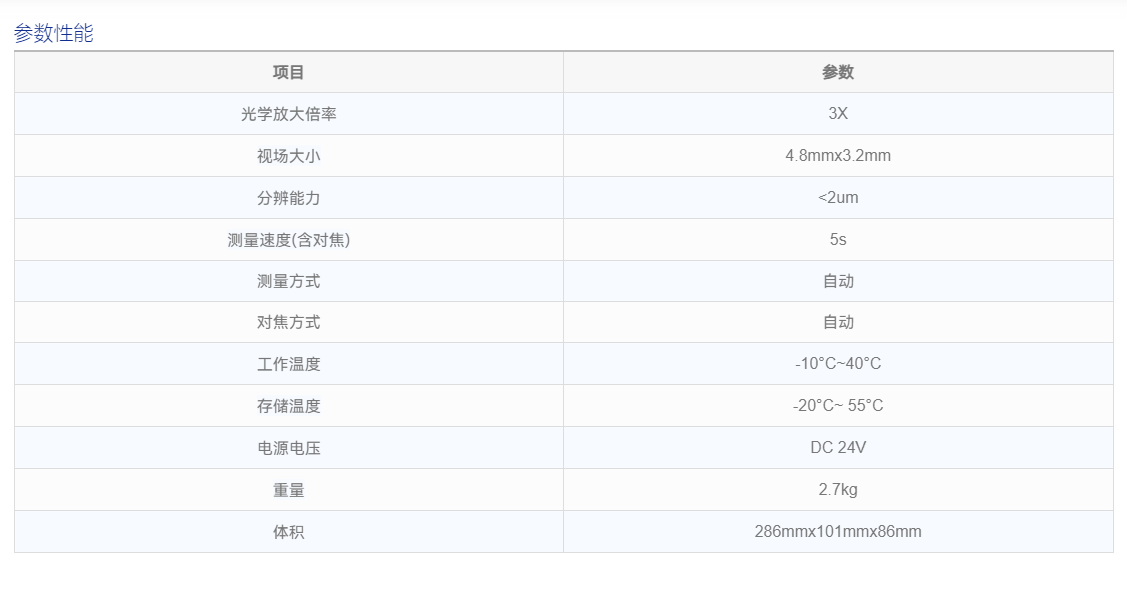This screenshot has width=1127, height=610.
Task: Click the DC 24V value
Action: pyautogui.click(x=838, y=448)
